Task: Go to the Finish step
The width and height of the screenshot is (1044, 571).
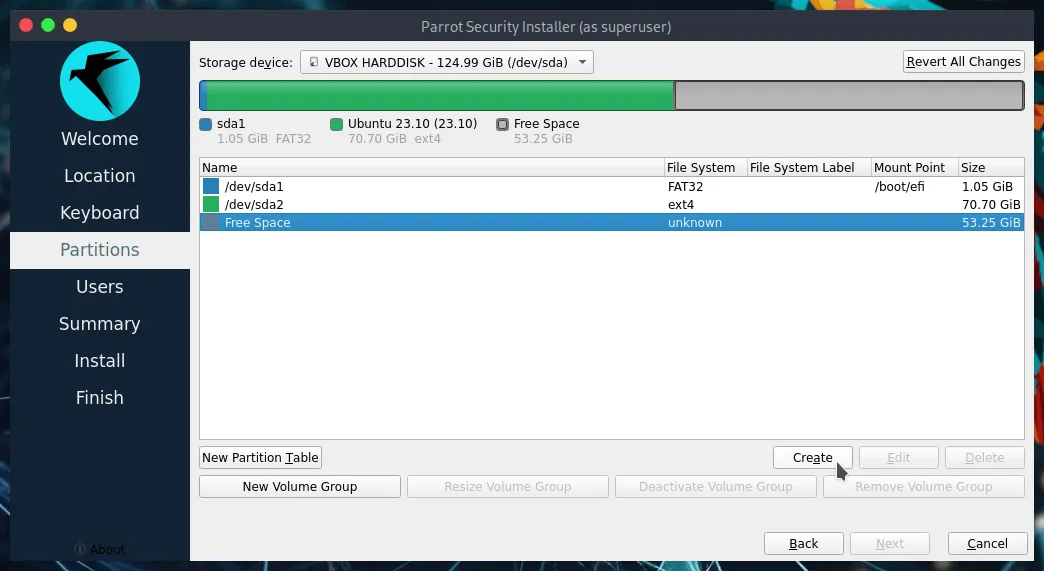Action: [100, 398]
